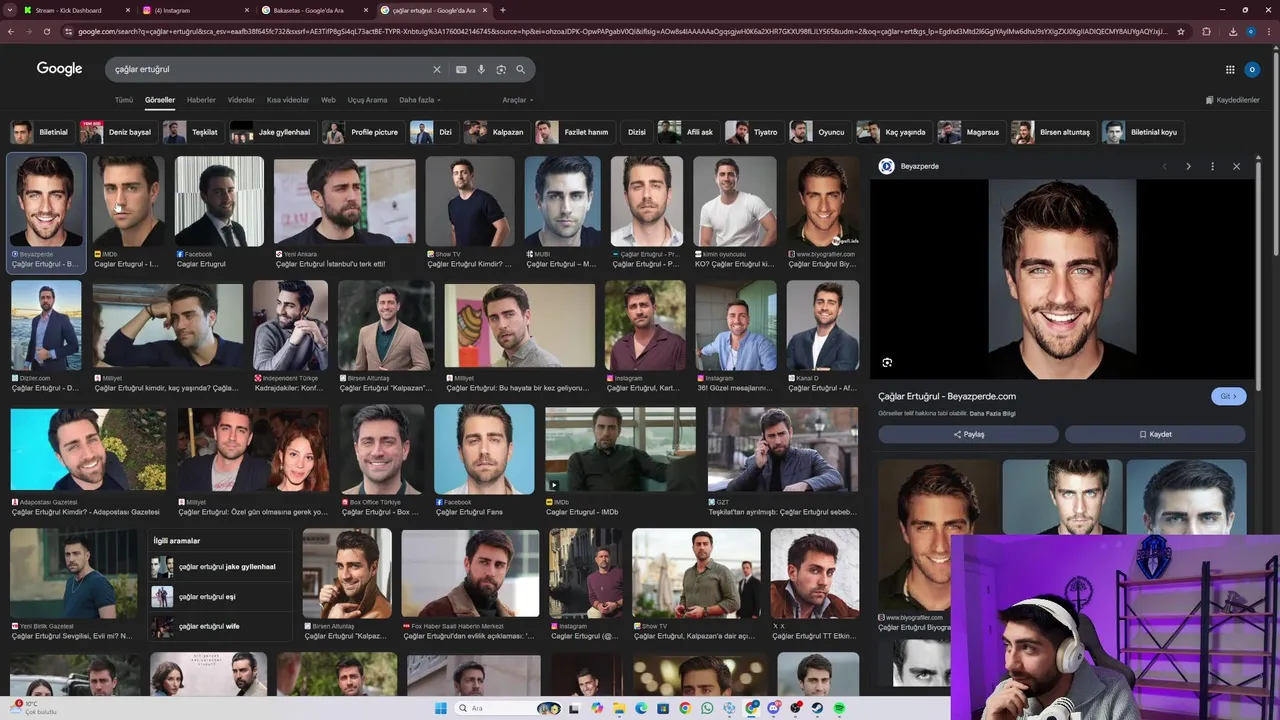Open the Web results tab
The height and width of the screenshot is (720, 1280).
(328, 100)
